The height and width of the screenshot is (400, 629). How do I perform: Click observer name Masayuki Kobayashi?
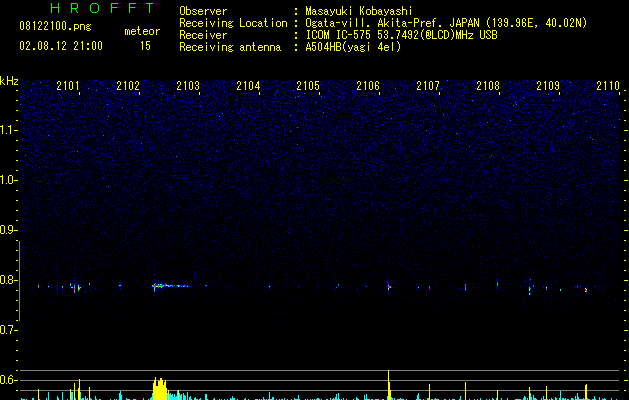coord(359,11)
